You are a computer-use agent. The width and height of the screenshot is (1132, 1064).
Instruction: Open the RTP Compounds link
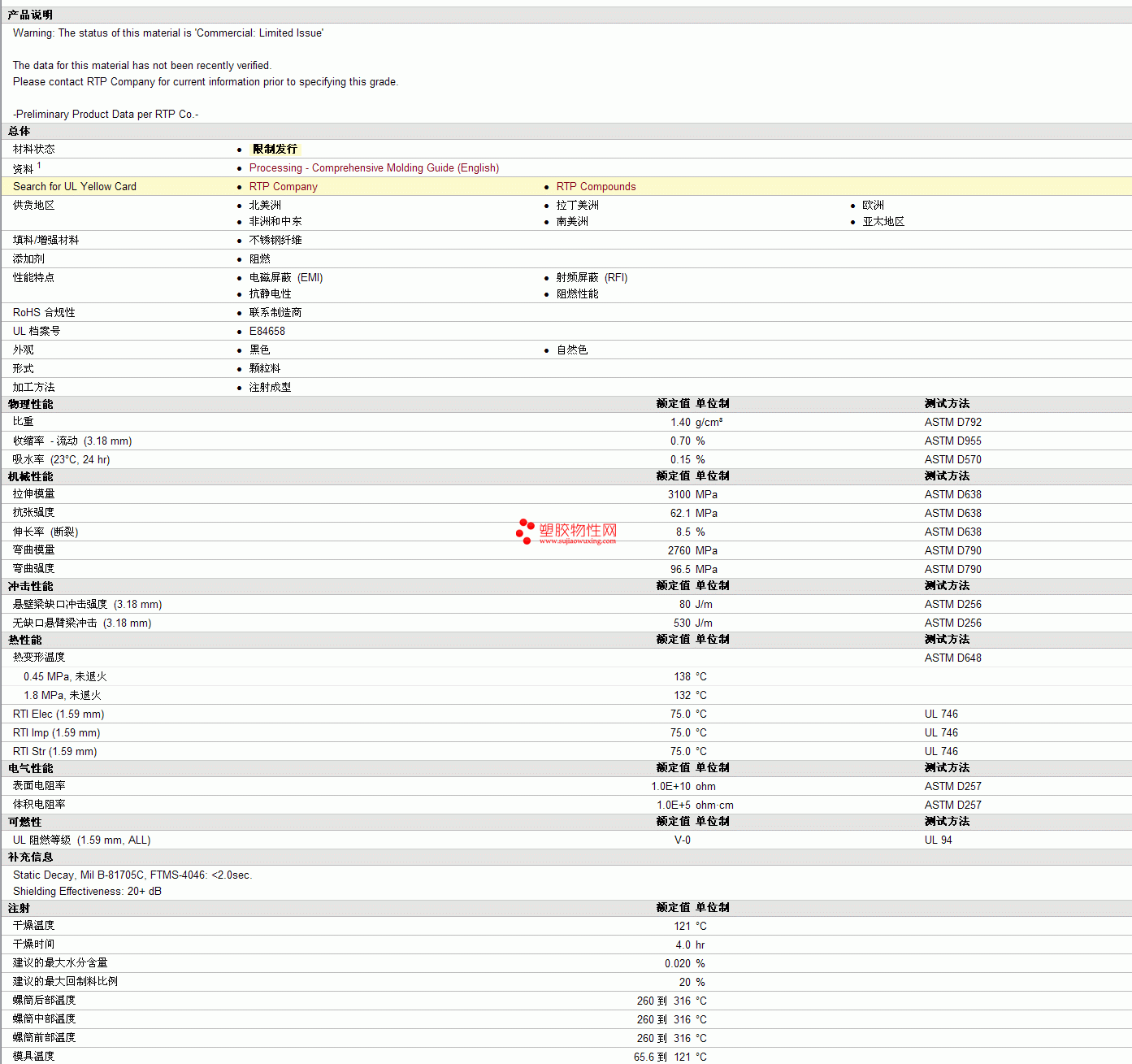pyautogui.click(x=596, y=187)
